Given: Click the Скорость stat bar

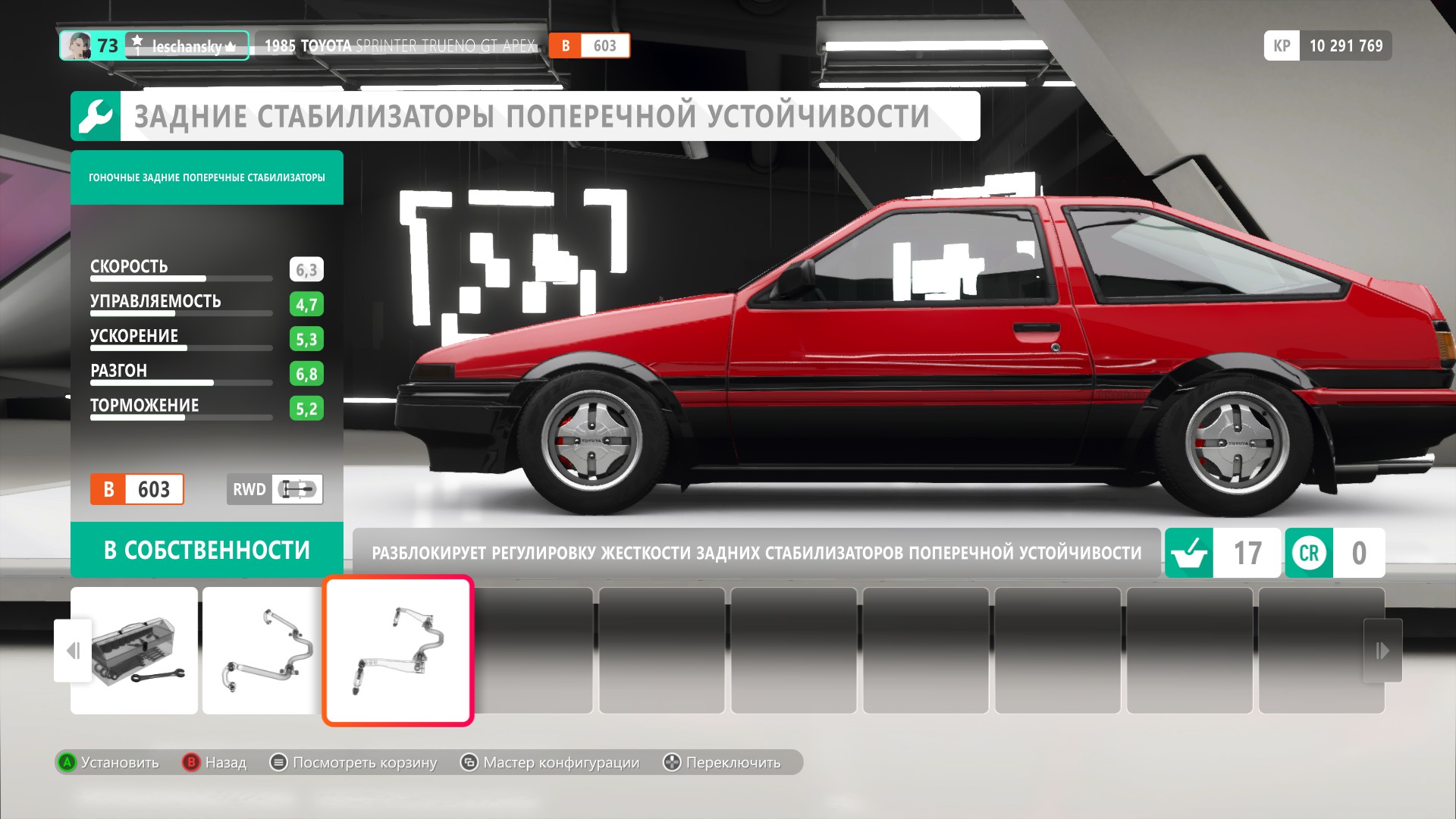Looking at the screenshot, I should 180,278.
